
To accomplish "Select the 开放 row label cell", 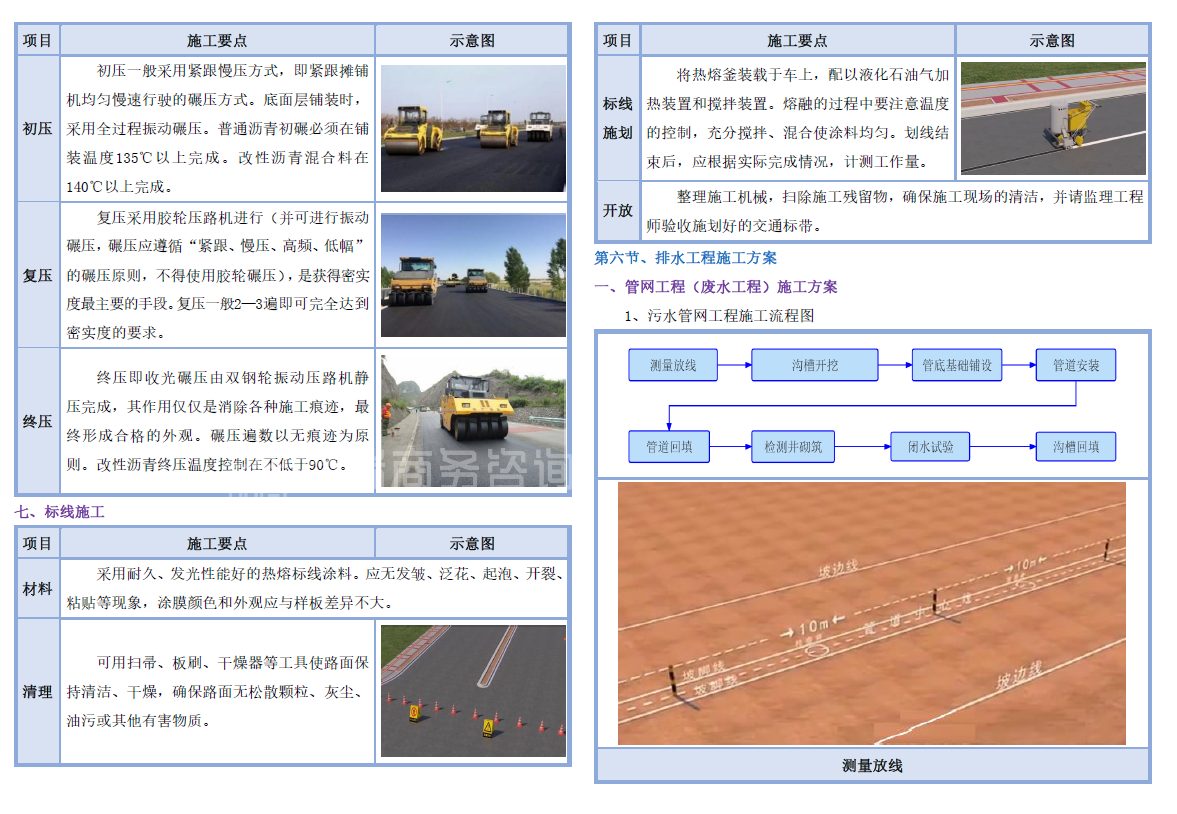I will pos(618,211).
